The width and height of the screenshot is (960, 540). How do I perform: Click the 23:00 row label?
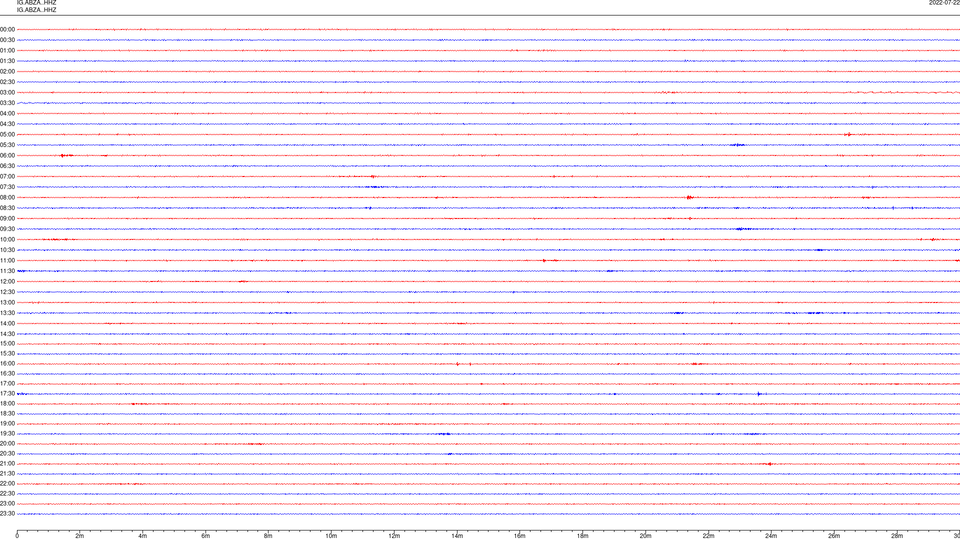pyautogui.click(x=7, y=504)
